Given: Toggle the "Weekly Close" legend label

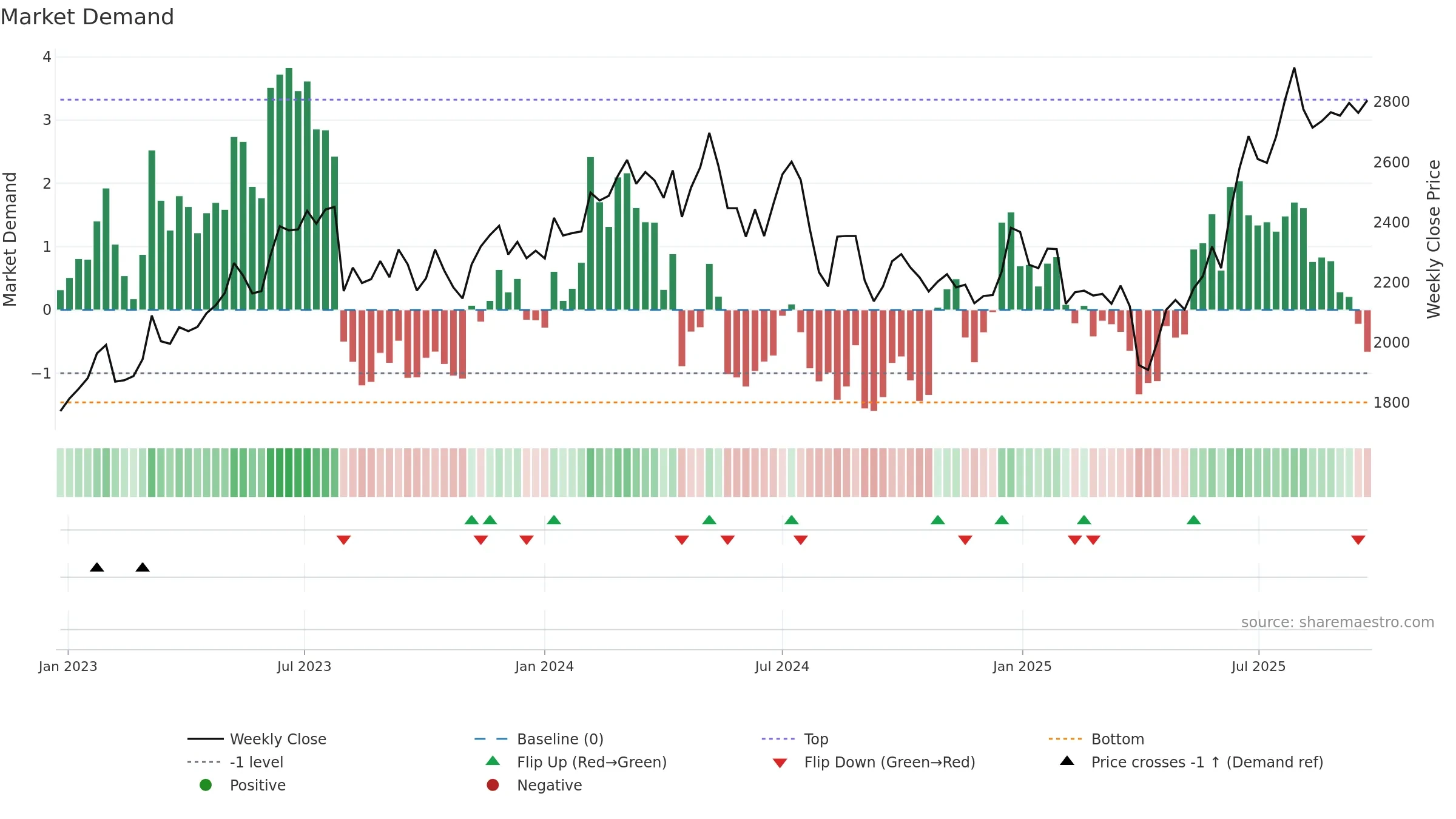Looking at the screenshot, I should coord(278,739).
